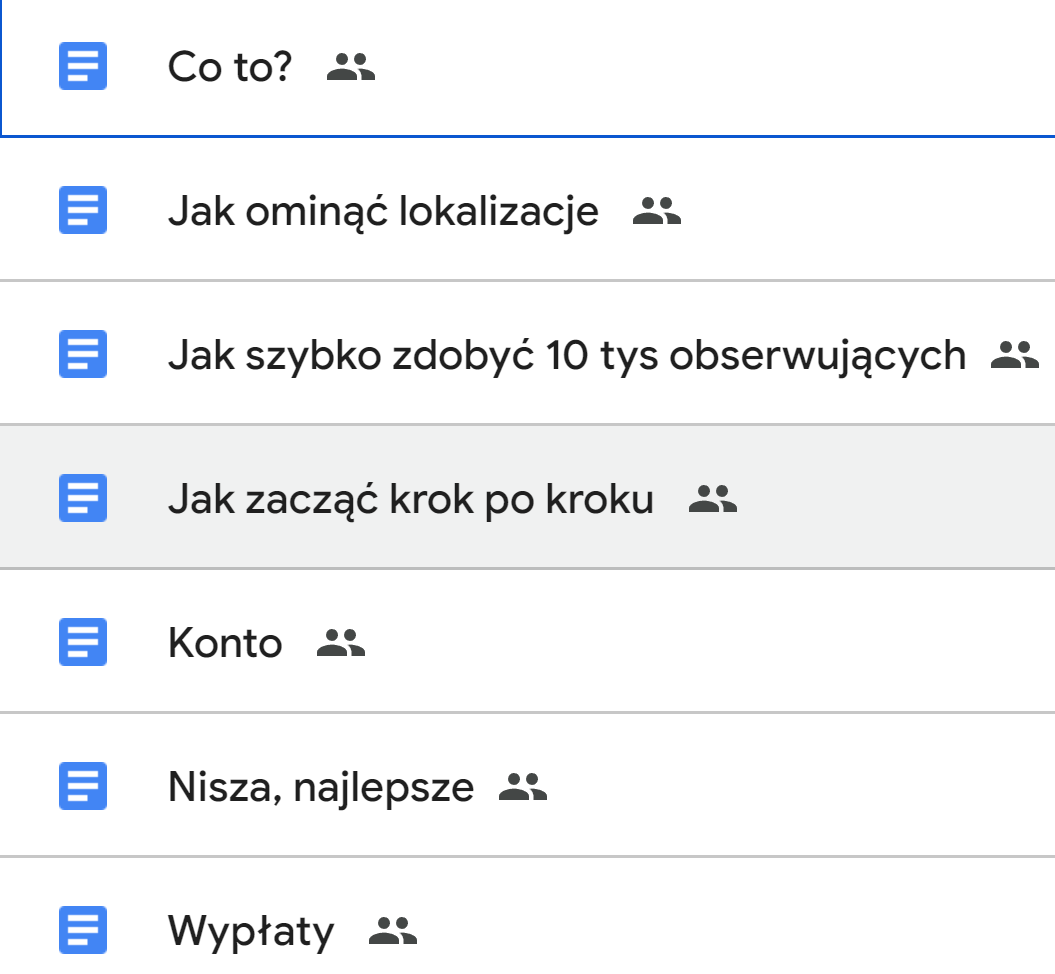
Task: Select the "Konto" file name
Action: tap(225, 643)
